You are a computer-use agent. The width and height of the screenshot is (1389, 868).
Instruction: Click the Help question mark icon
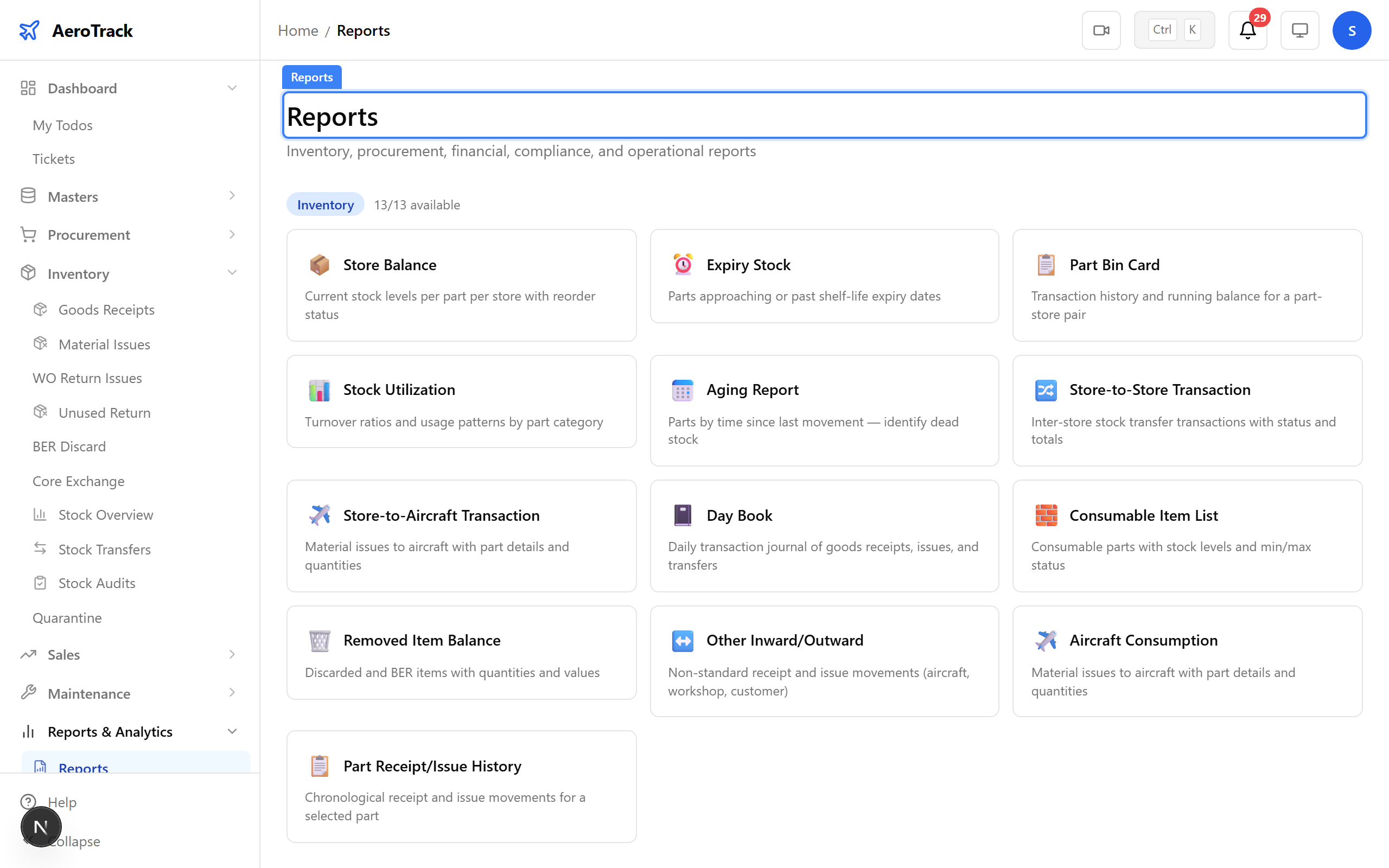click(29, 802)
